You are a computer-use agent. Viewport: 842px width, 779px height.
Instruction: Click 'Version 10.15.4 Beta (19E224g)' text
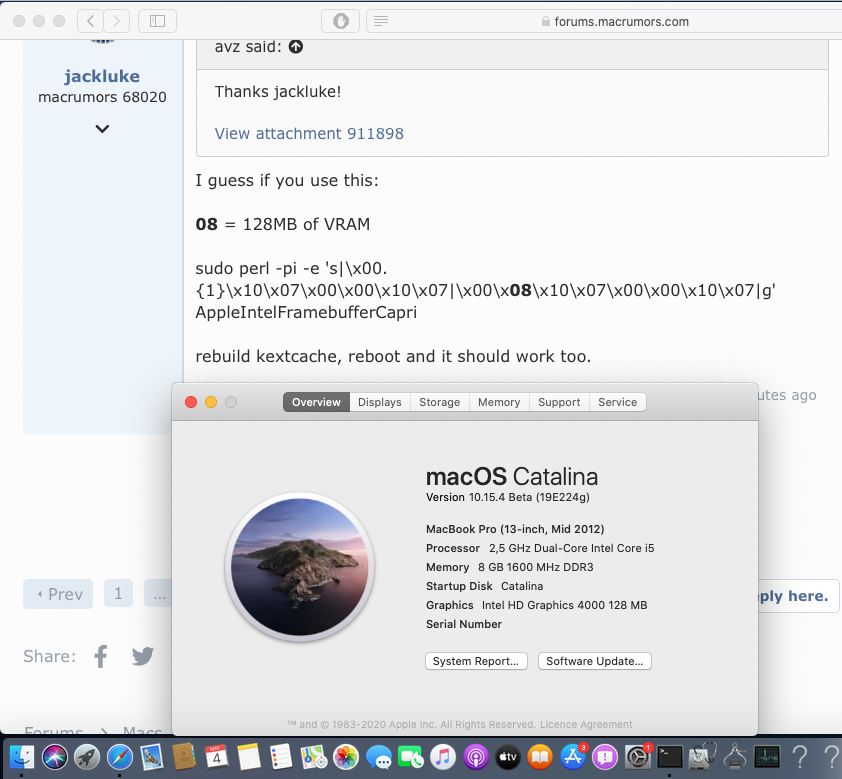(507, 497)
